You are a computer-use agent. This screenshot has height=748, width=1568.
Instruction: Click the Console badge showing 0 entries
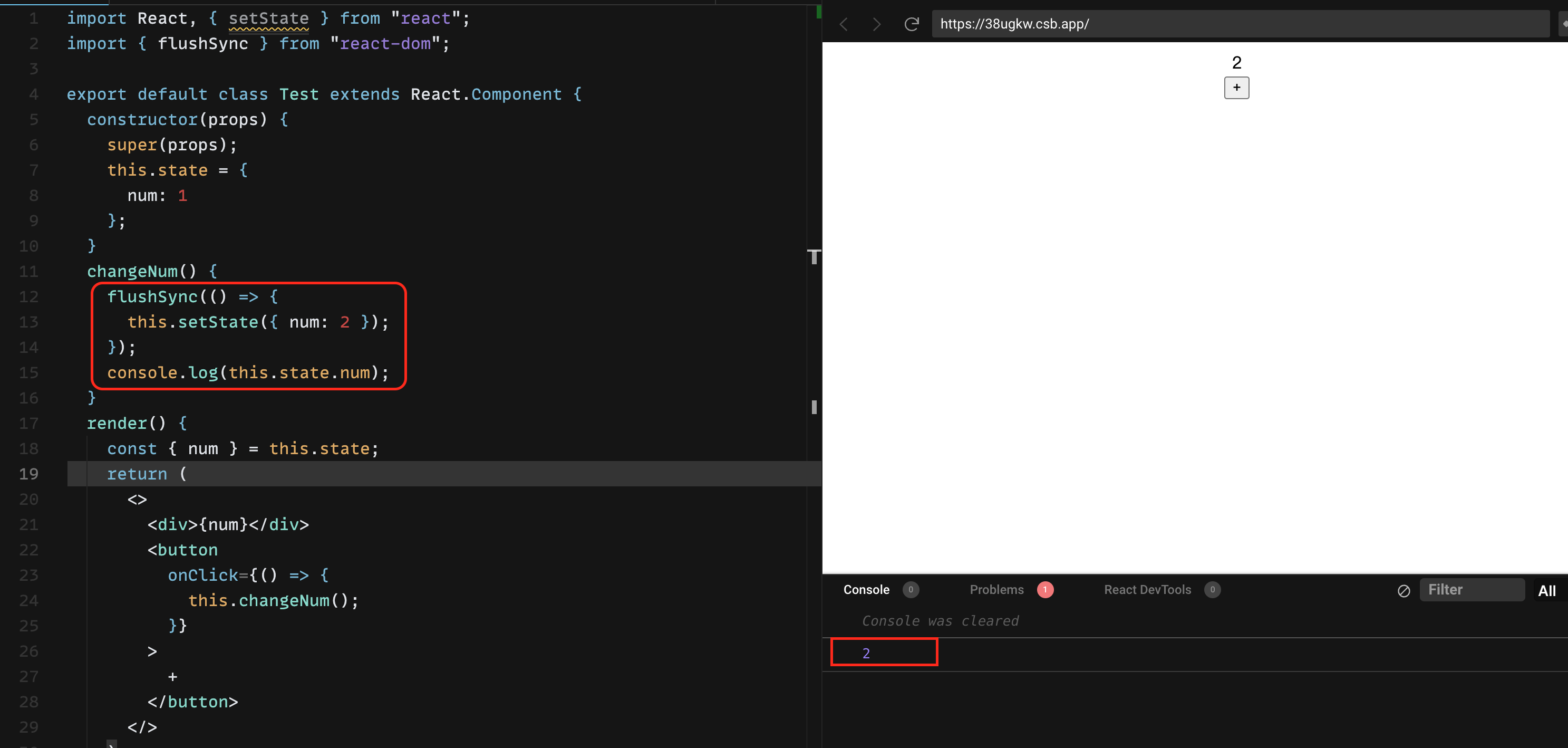(x=910, y=589)
